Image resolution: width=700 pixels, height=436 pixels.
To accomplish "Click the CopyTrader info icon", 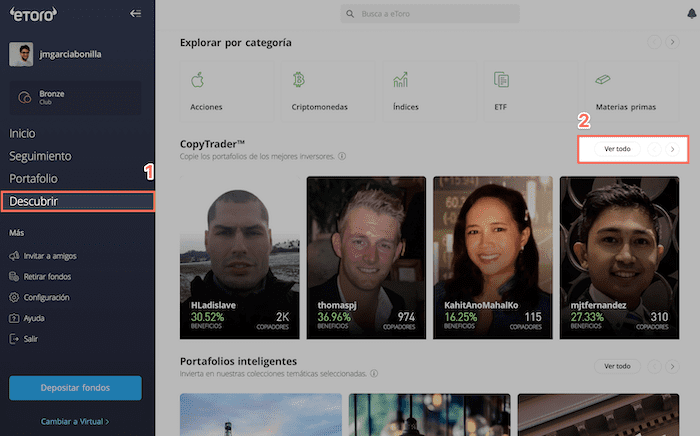I will 342,156.
